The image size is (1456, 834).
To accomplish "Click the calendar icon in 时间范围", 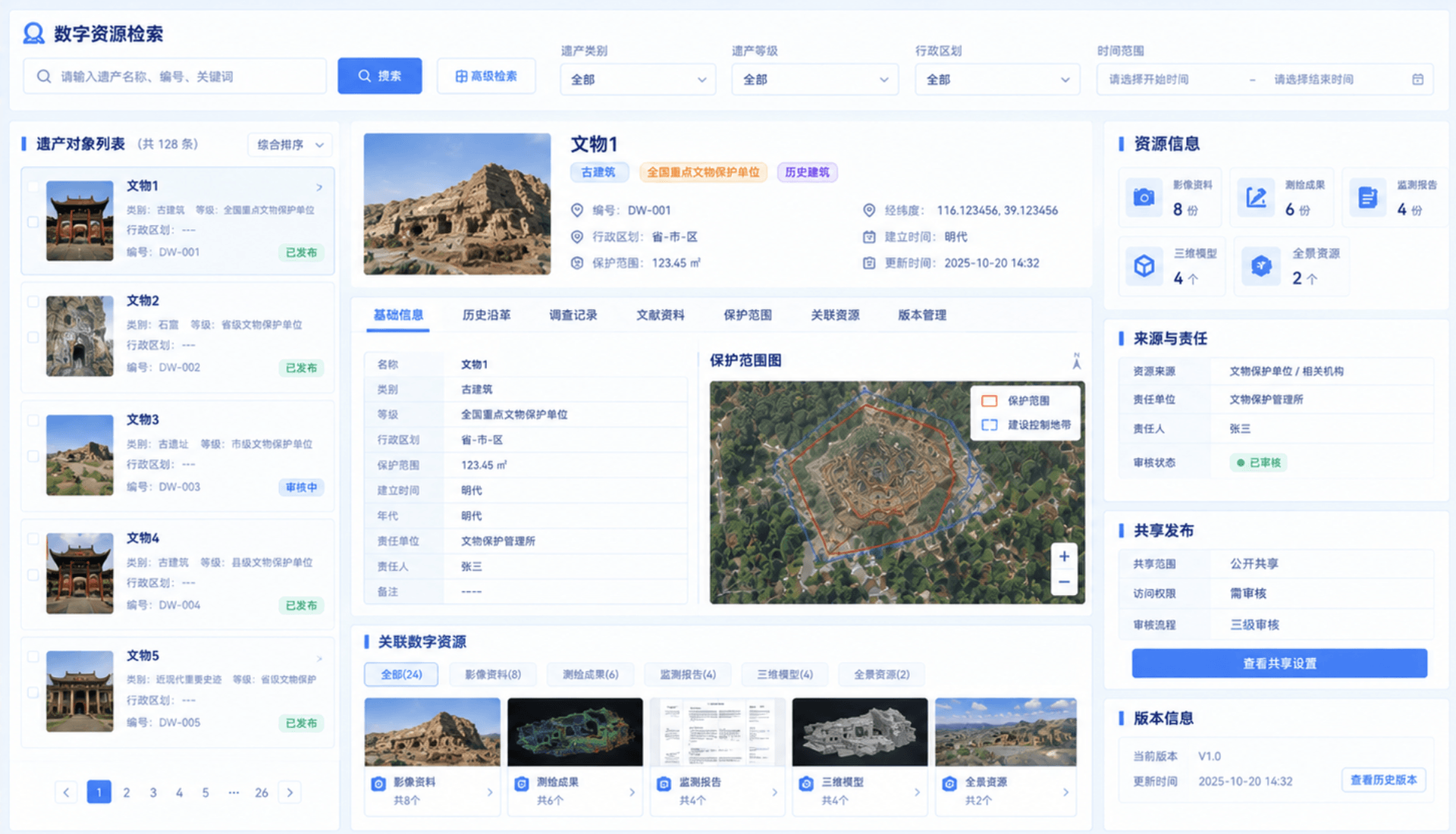I will click(x=1417, y=80).
